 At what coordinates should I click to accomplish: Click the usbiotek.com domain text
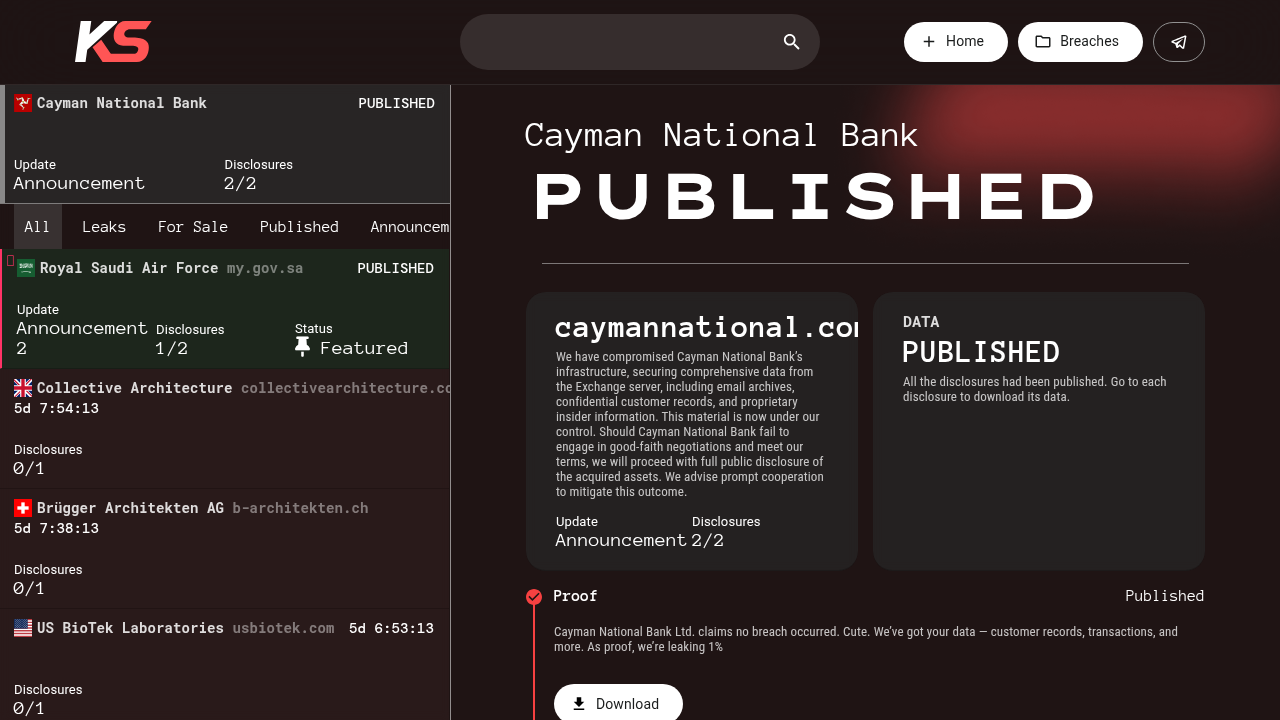pyautogui.click(x=283, y=628)
